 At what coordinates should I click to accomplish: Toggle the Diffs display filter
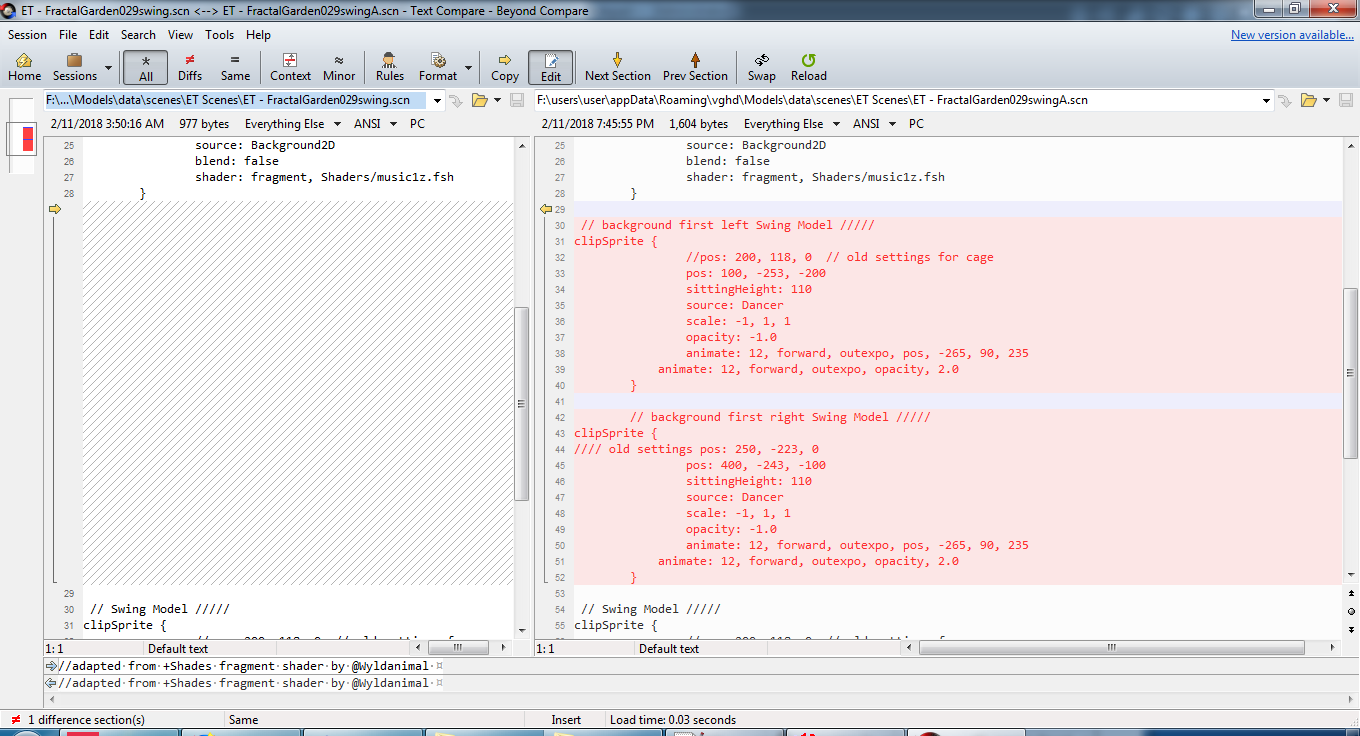pyautogui.click(x=190, y=67)
